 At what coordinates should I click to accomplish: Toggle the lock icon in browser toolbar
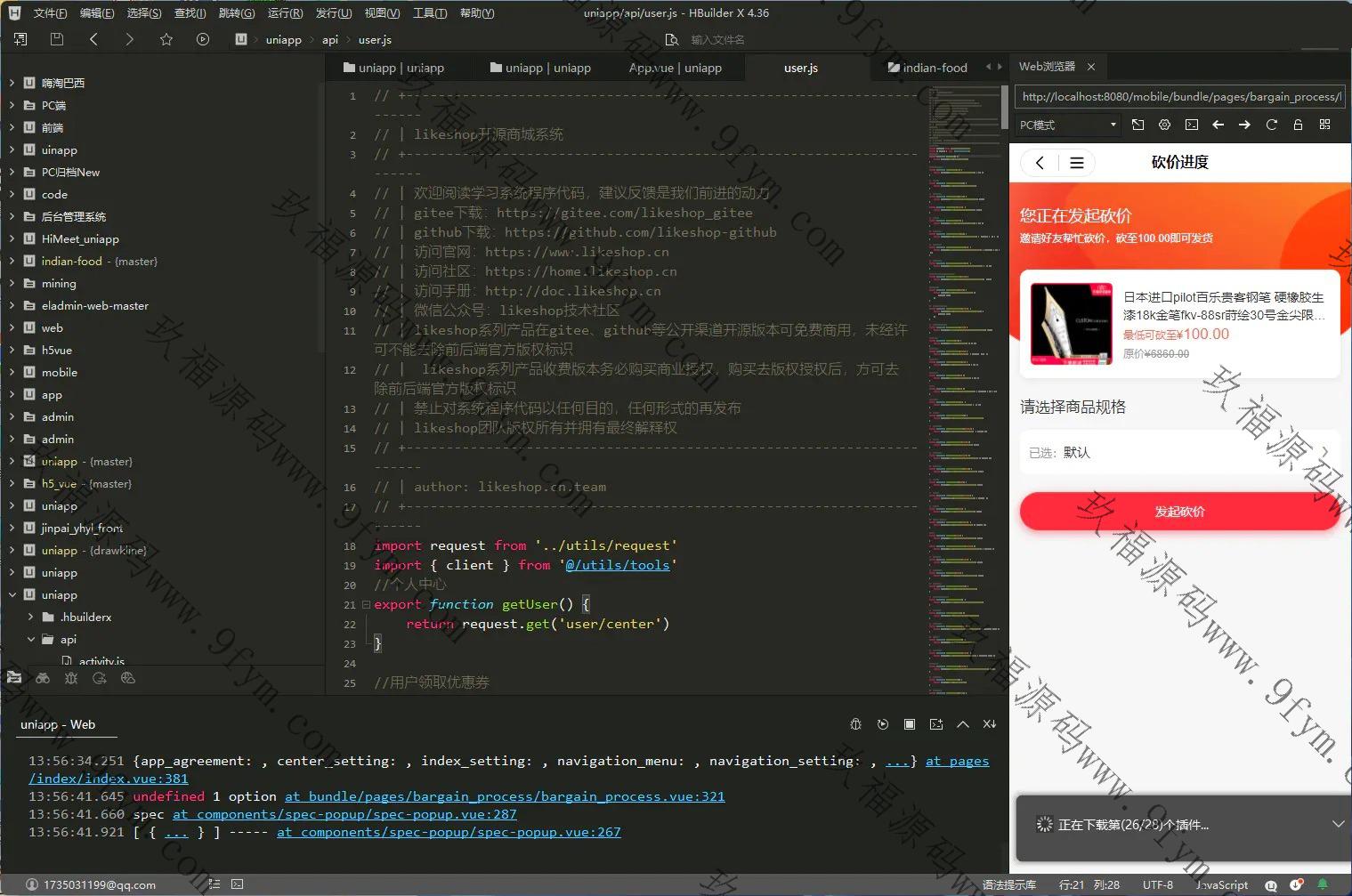(1298, 125)
